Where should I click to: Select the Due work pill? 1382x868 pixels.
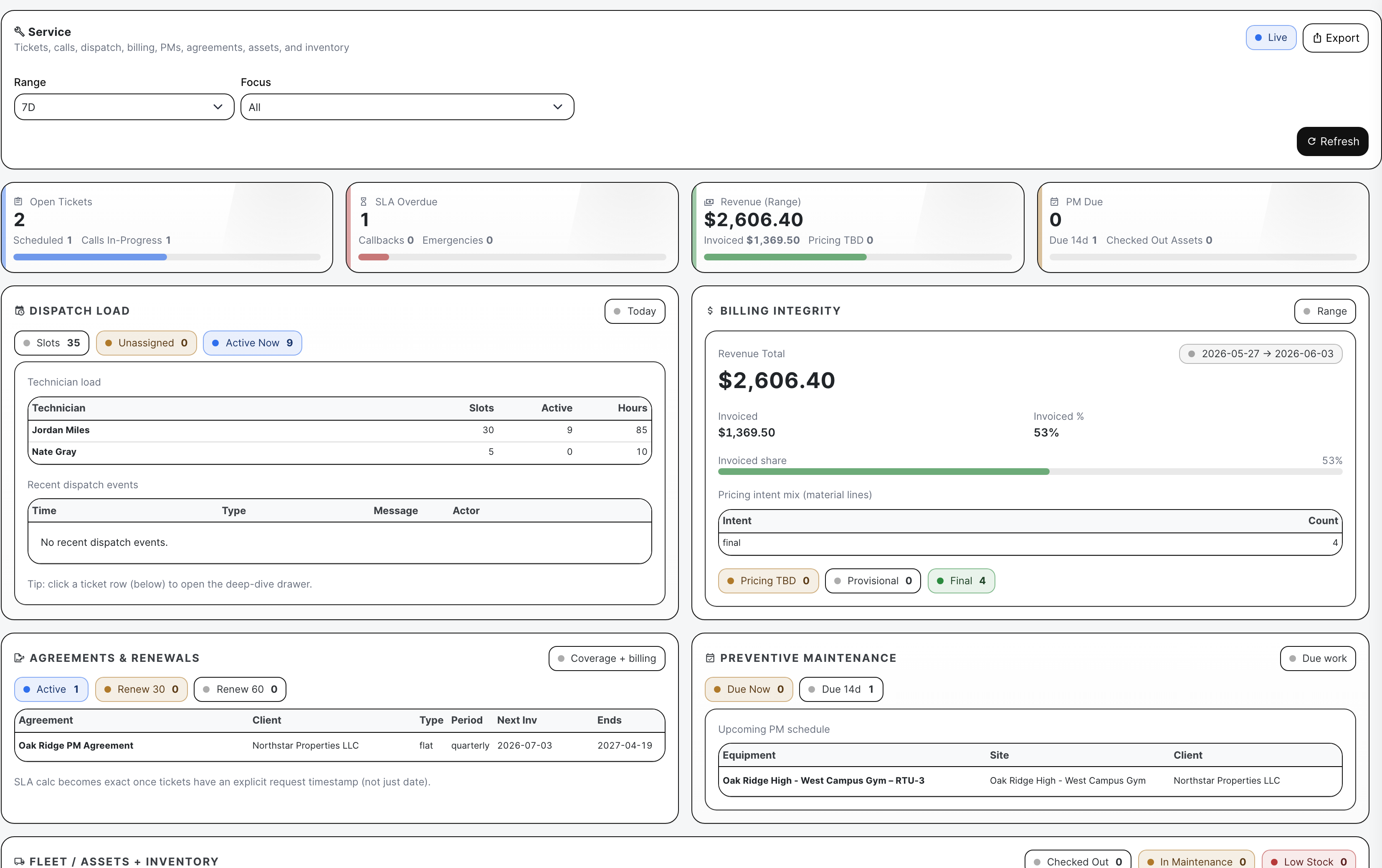tap(1318, 658)
